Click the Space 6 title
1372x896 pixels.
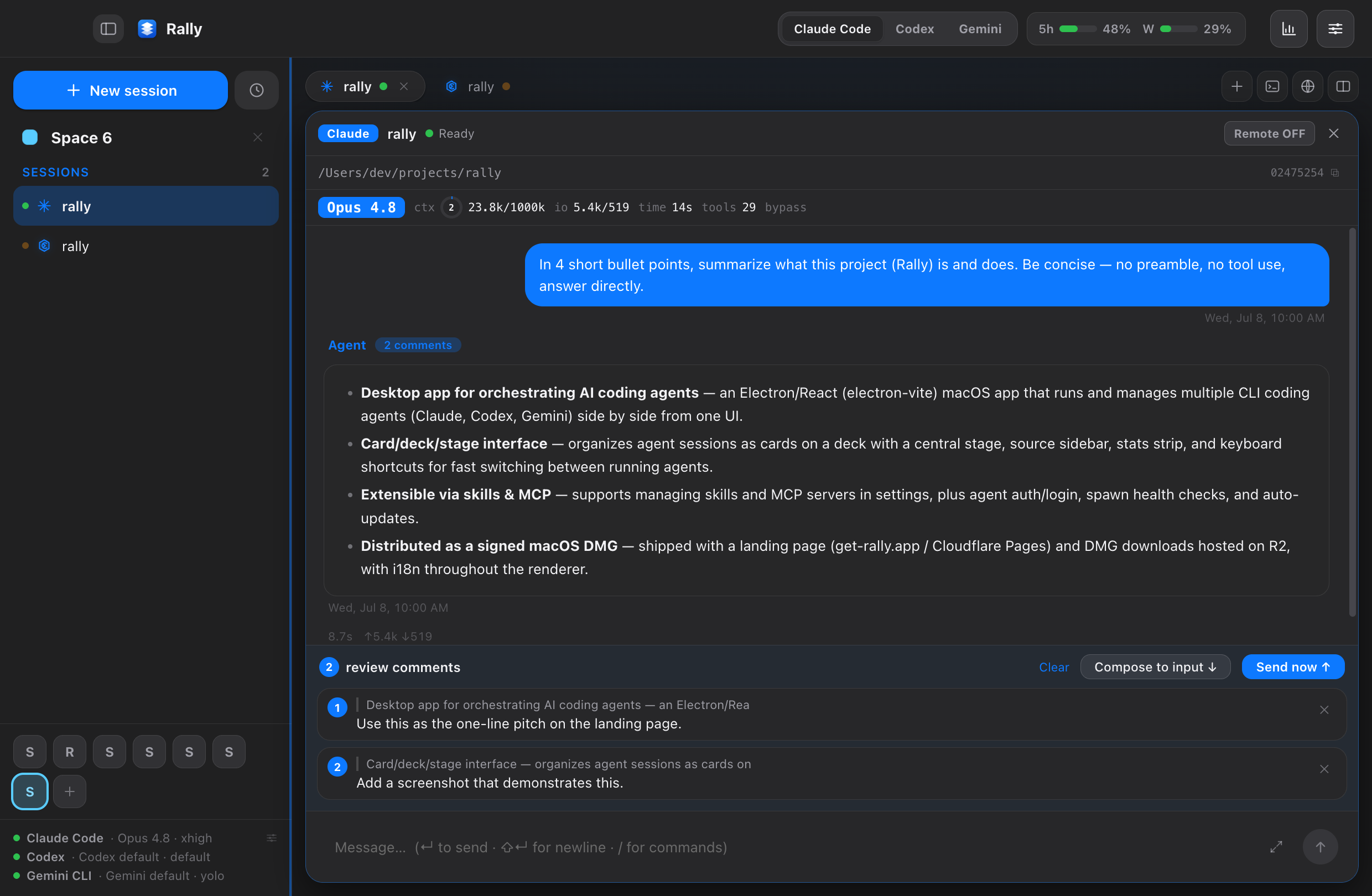coord(81,138)
